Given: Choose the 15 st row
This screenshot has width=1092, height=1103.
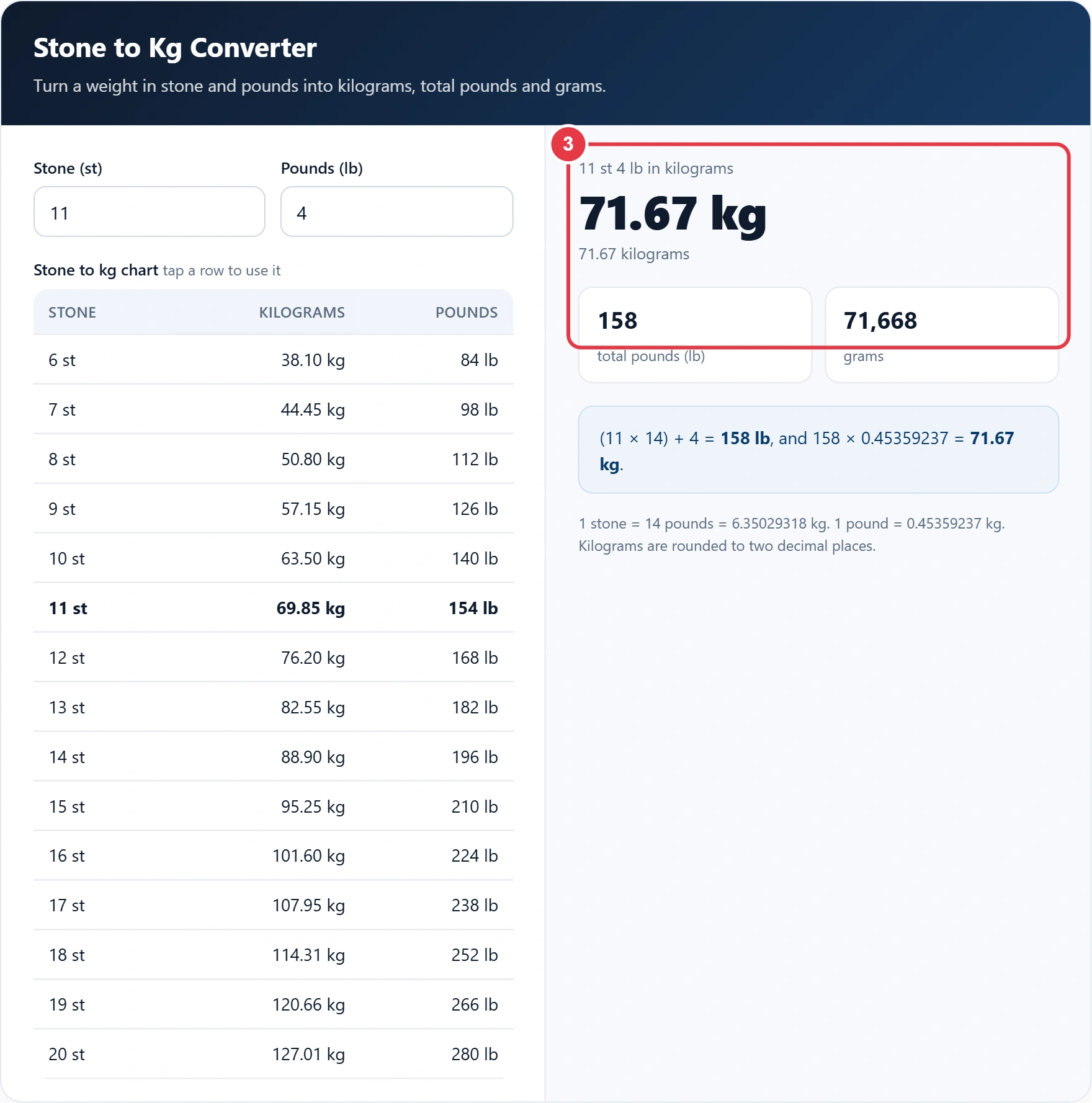Looking at the screenshot, I should pos(274,806).
